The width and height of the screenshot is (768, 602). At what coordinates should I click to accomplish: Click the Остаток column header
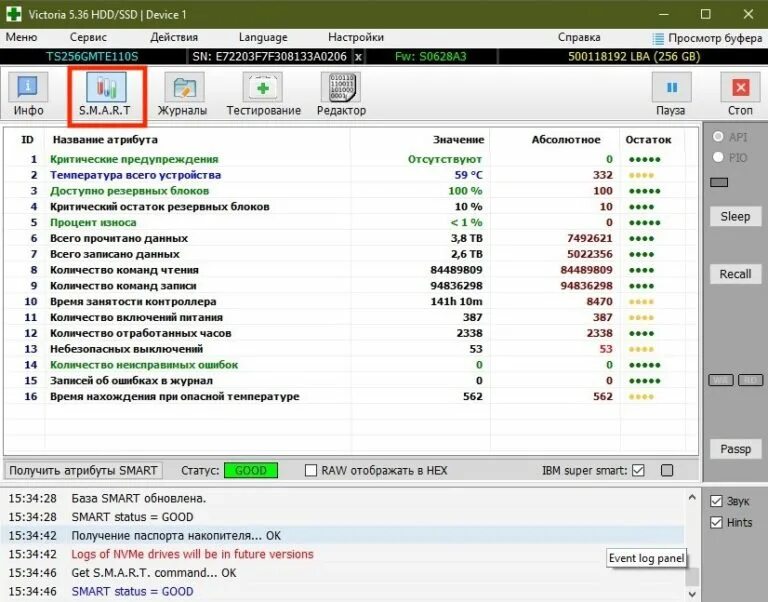[x=648, y=140]
